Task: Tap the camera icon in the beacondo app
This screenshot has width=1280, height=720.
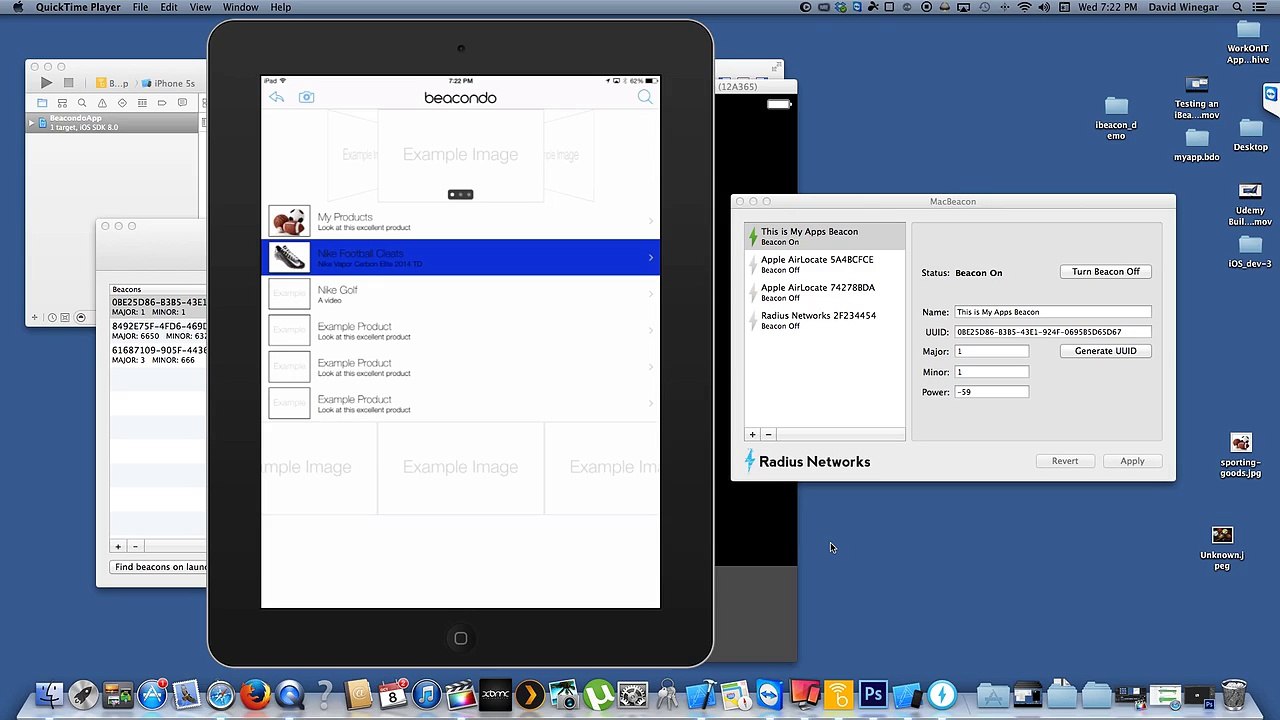Action: 306,97
